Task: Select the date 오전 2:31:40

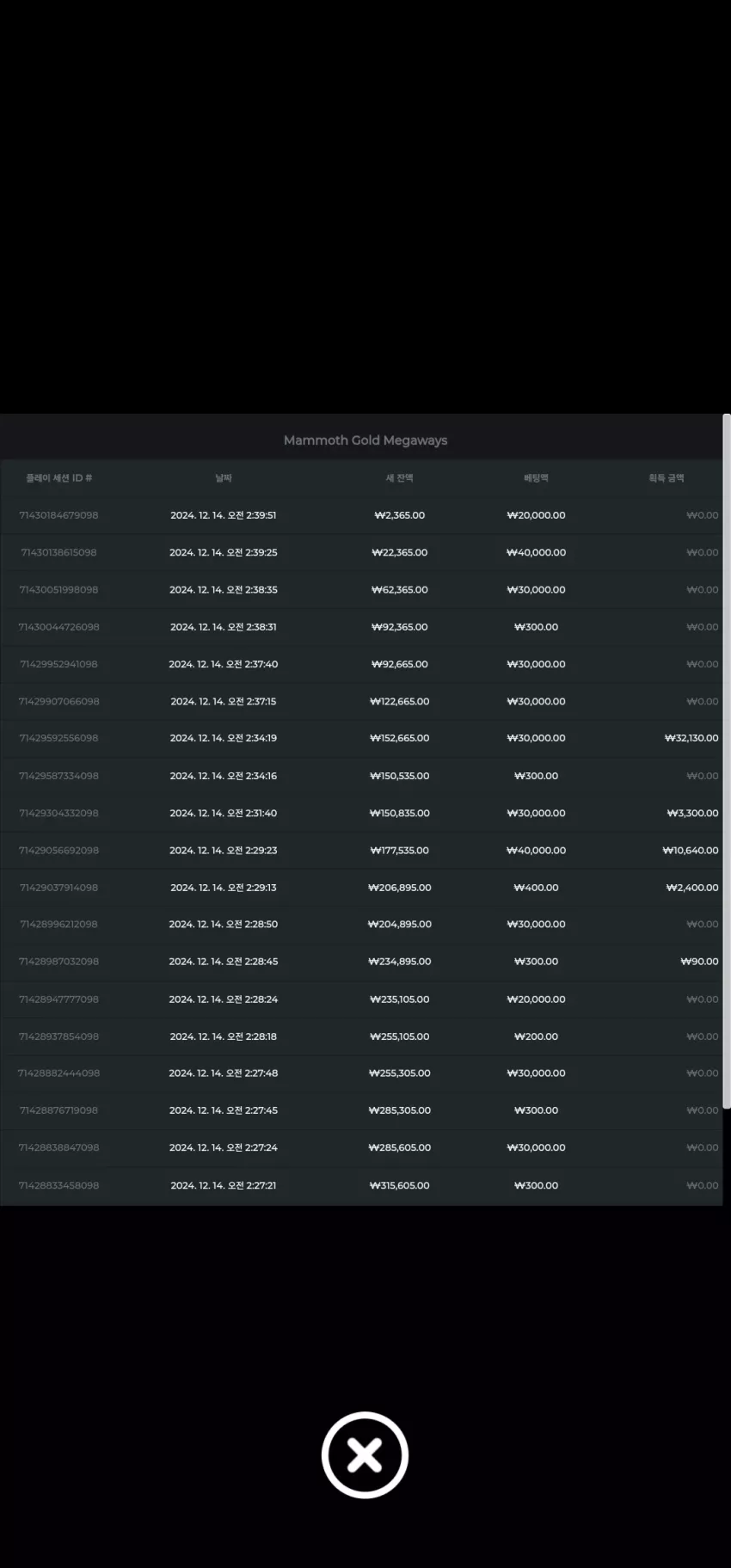Action: click(224, 813)
